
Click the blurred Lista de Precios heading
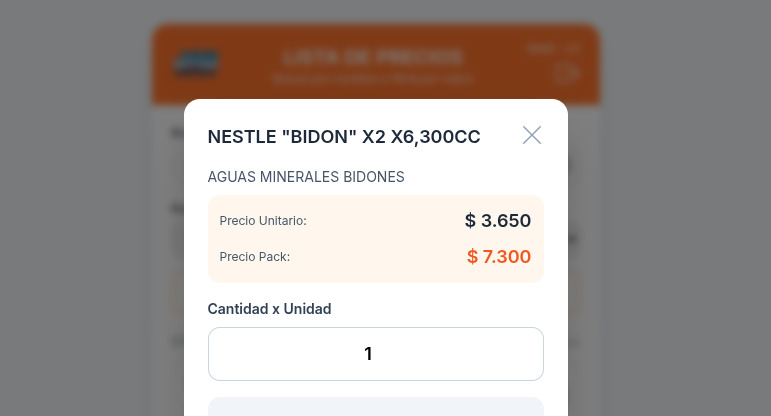[373, 57]
